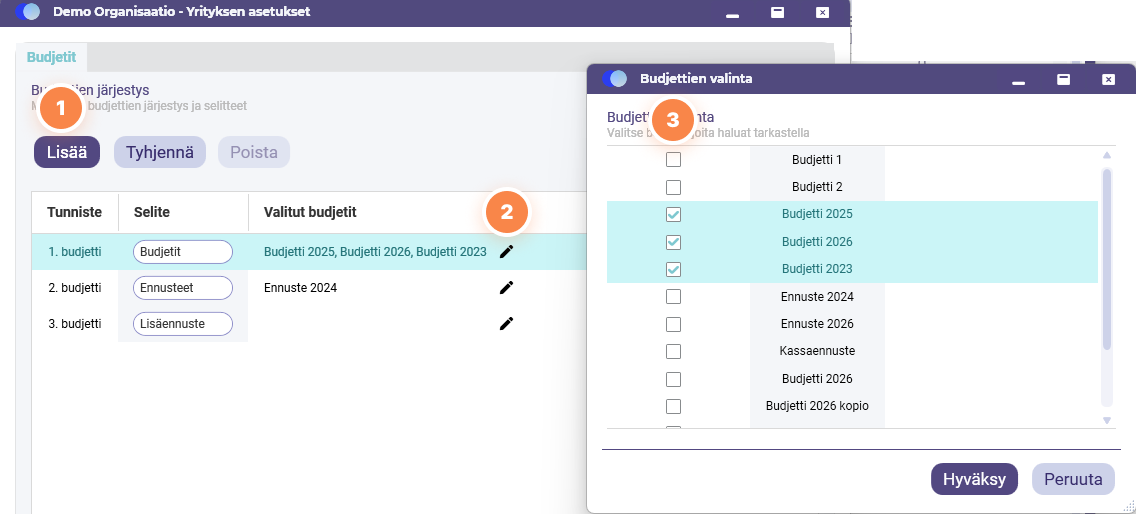
Task: Click the vertical scrollbar in budget list
Action: pyautogui.click(x=1106, y=260)
